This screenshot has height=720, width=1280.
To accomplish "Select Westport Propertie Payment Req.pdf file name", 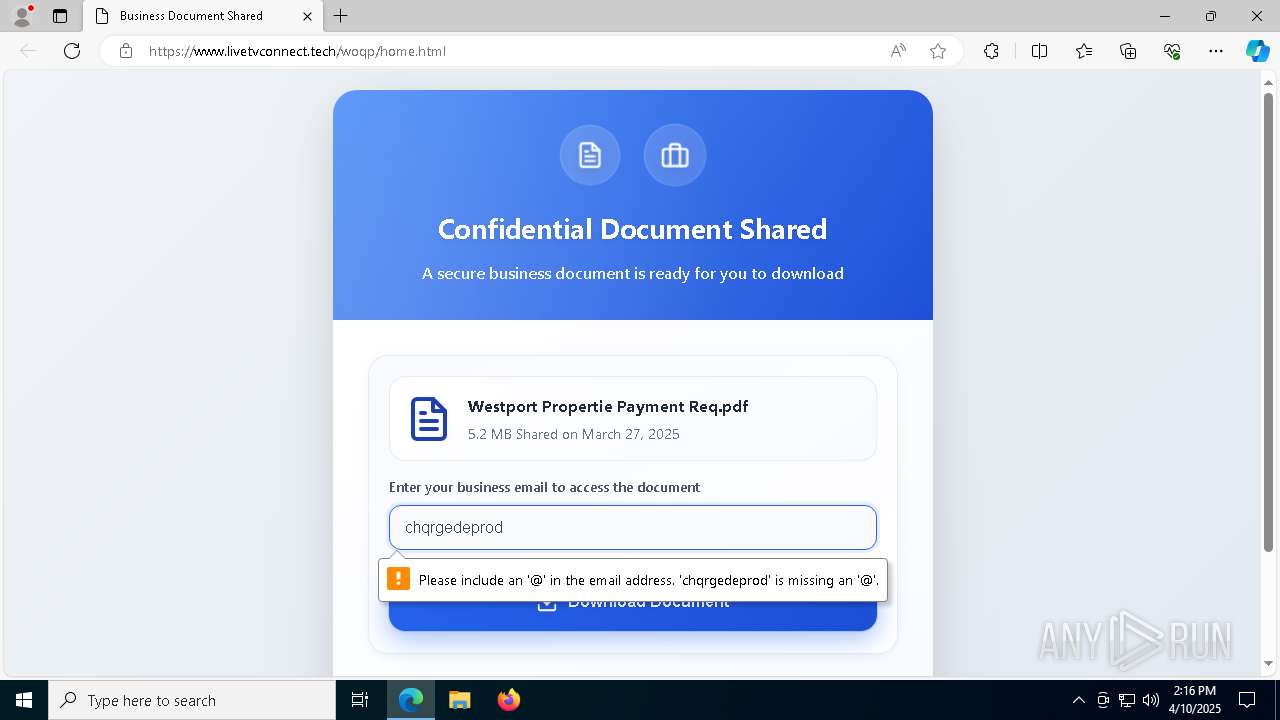I will [608, 406].
